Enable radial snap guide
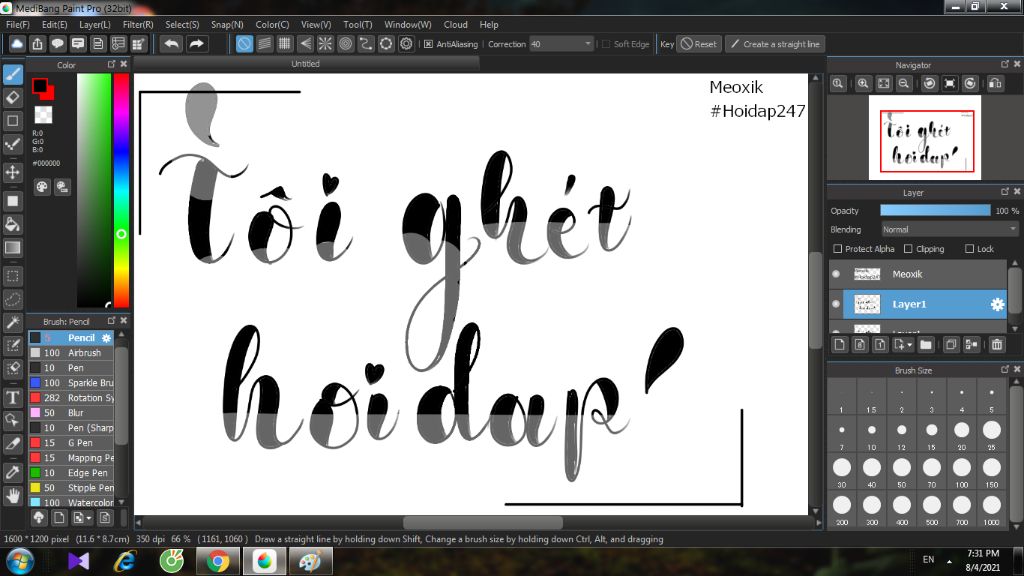 [325, 44]
